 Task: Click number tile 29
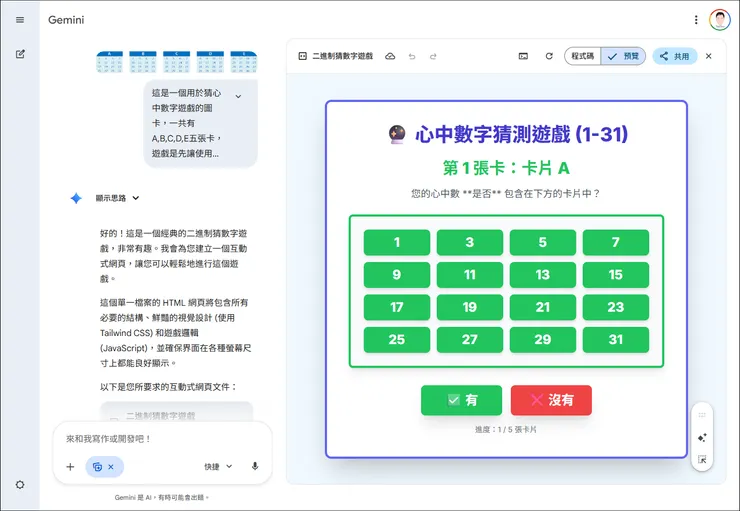[543, 340]
